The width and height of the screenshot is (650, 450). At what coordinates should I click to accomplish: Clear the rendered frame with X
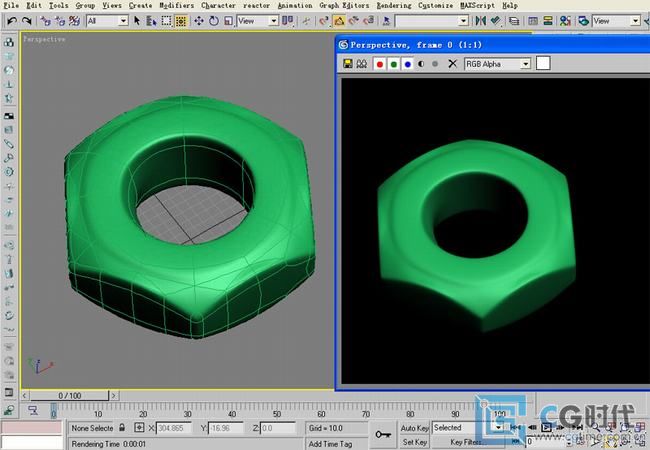[x=452, y=64]
